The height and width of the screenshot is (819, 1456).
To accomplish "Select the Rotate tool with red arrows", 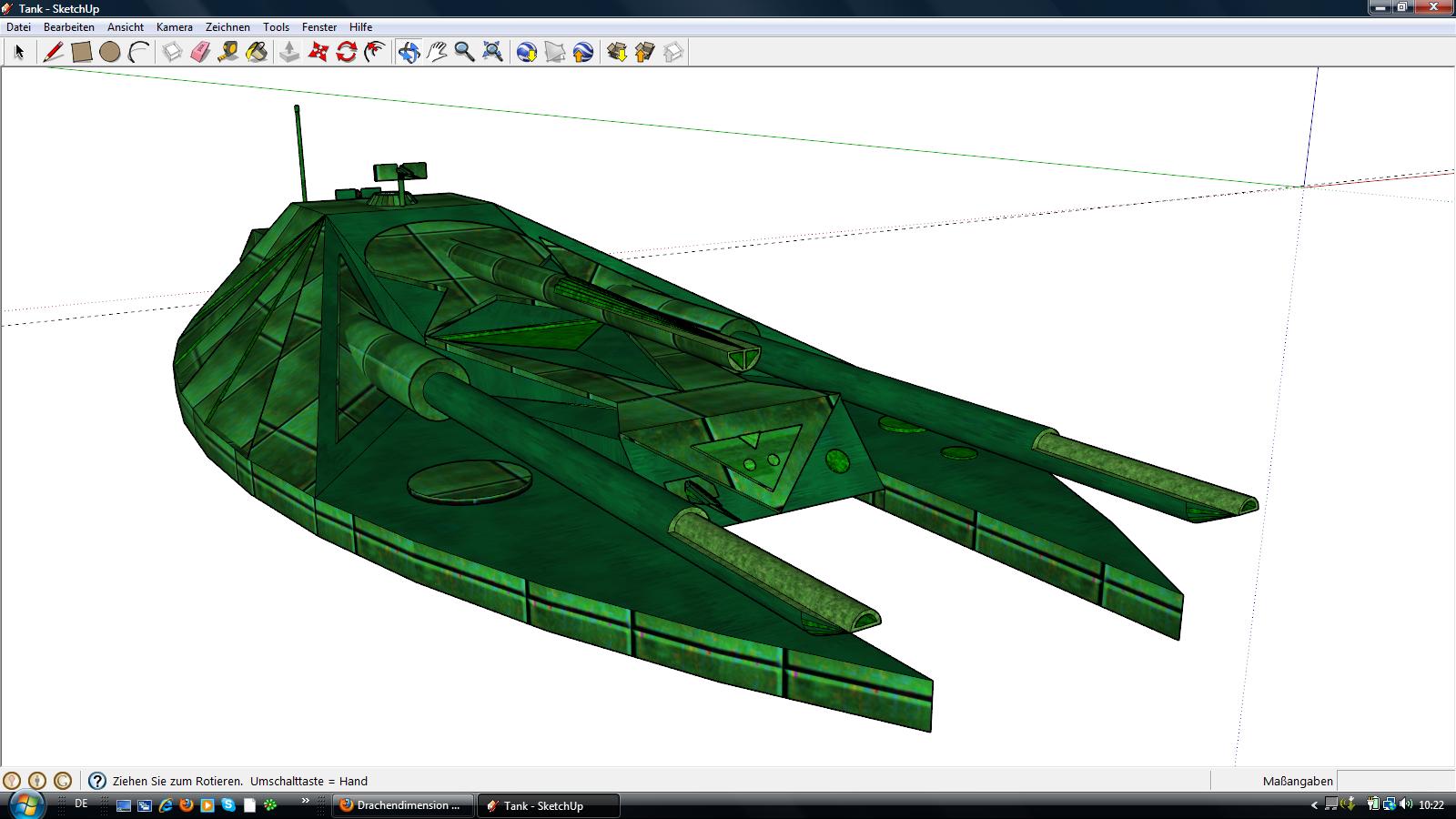I will pos(346,52).
